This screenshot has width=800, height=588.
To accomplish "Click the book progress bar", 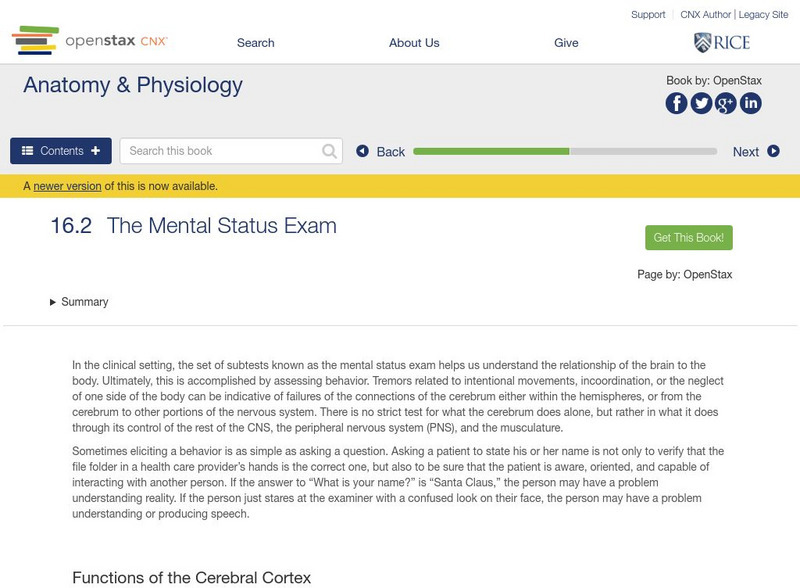I will (x=565, y=151).
